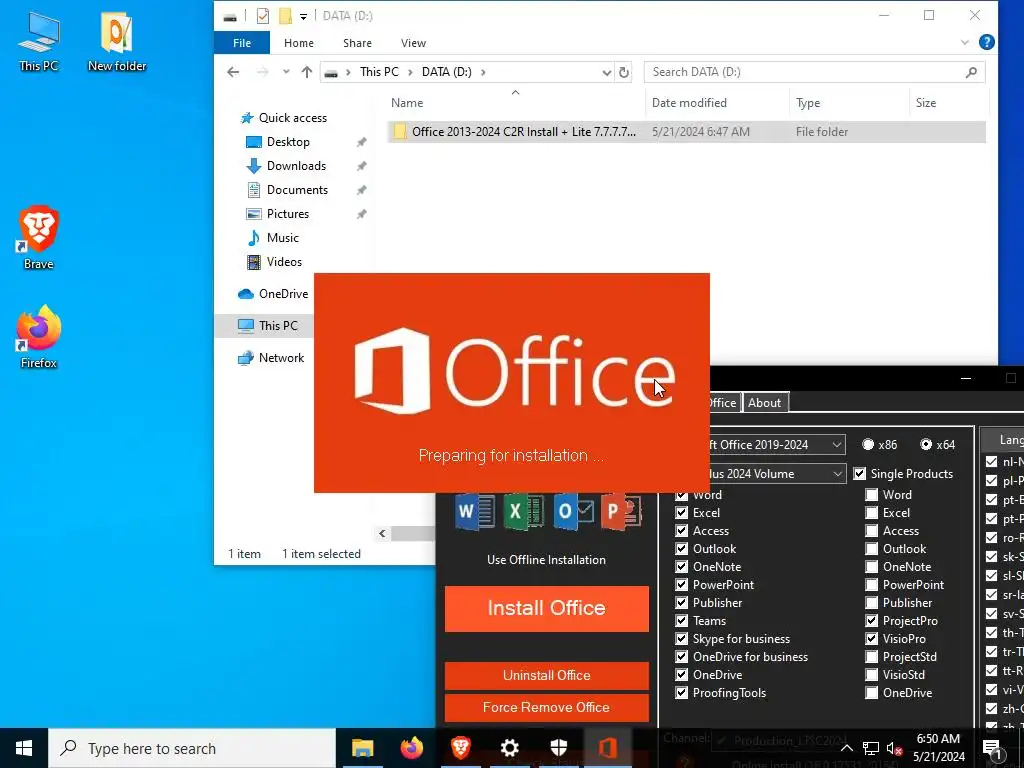Screen dimensions: 1024x768
Task: Uncheck ProjectPro single product
Action: point(871,620)
